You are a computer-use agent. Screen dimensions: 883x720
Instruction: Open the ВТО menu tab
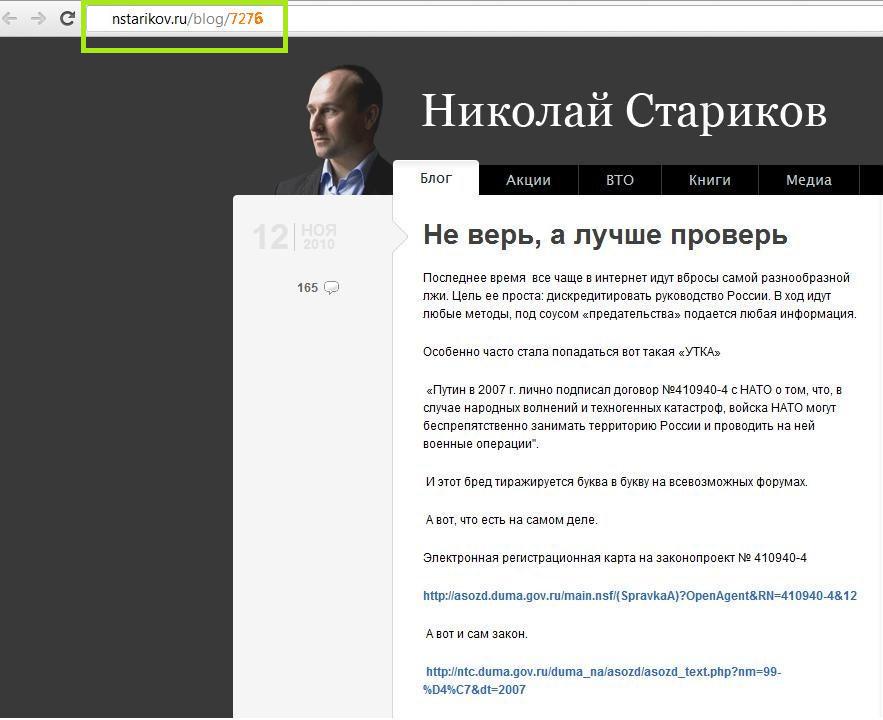[x=619, y=180]
